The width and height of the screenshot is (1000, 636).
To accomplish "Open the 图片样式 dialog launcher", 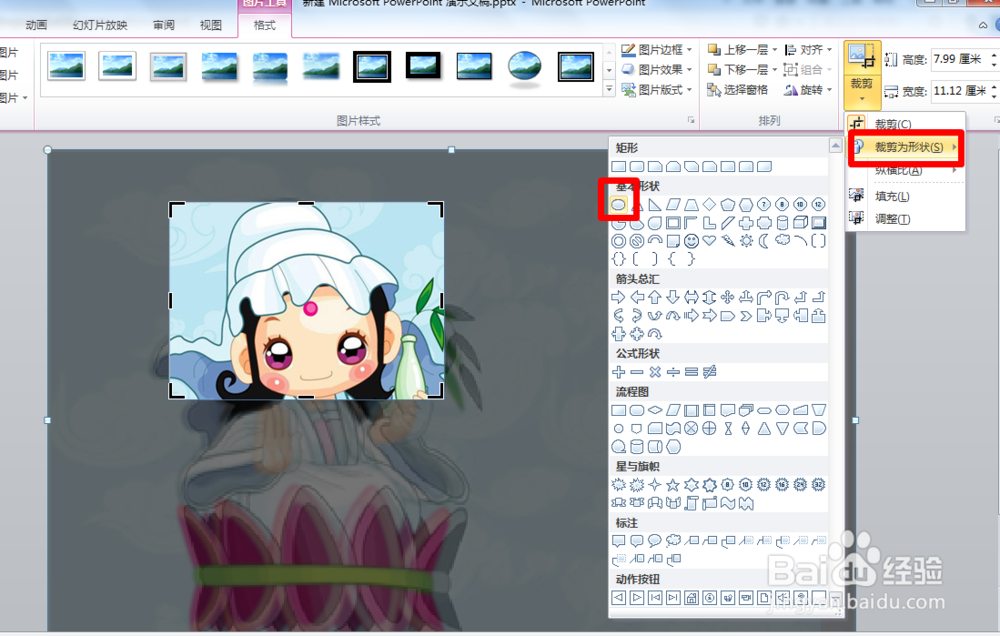I will click(691, 120).
